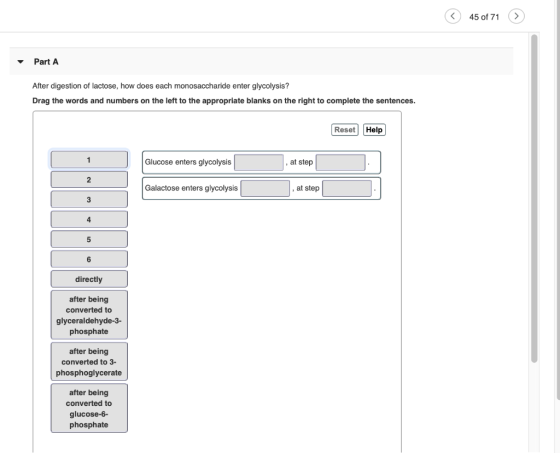The width and height of the screenshot is (560, 453).
Task: Click first blank after 'Glucose enters glycolysis'
Action: point(259,163)
